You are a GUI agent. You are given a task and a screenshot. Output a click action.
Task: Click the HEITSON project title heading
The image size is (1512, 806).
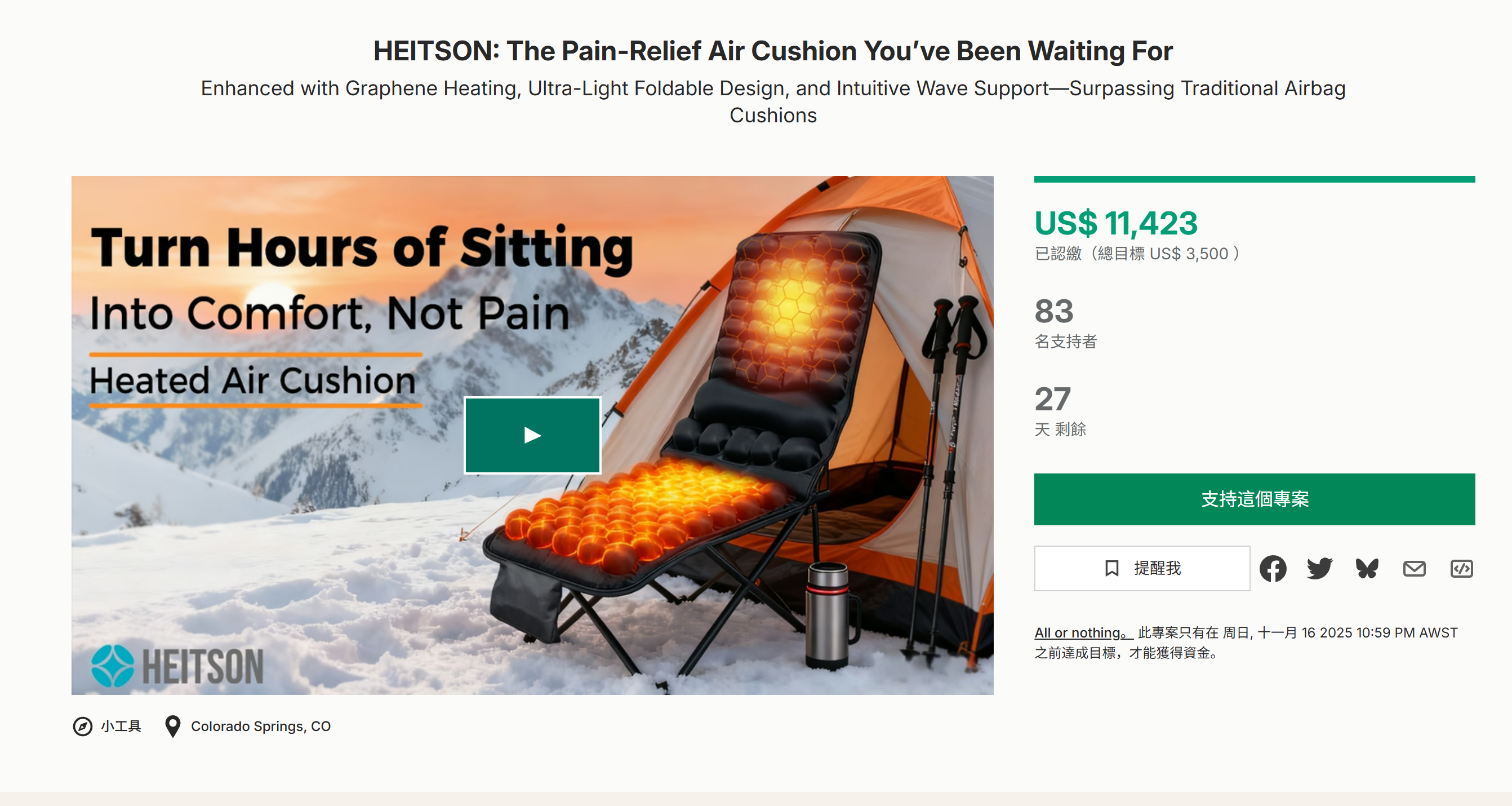[x=772, y=51]
